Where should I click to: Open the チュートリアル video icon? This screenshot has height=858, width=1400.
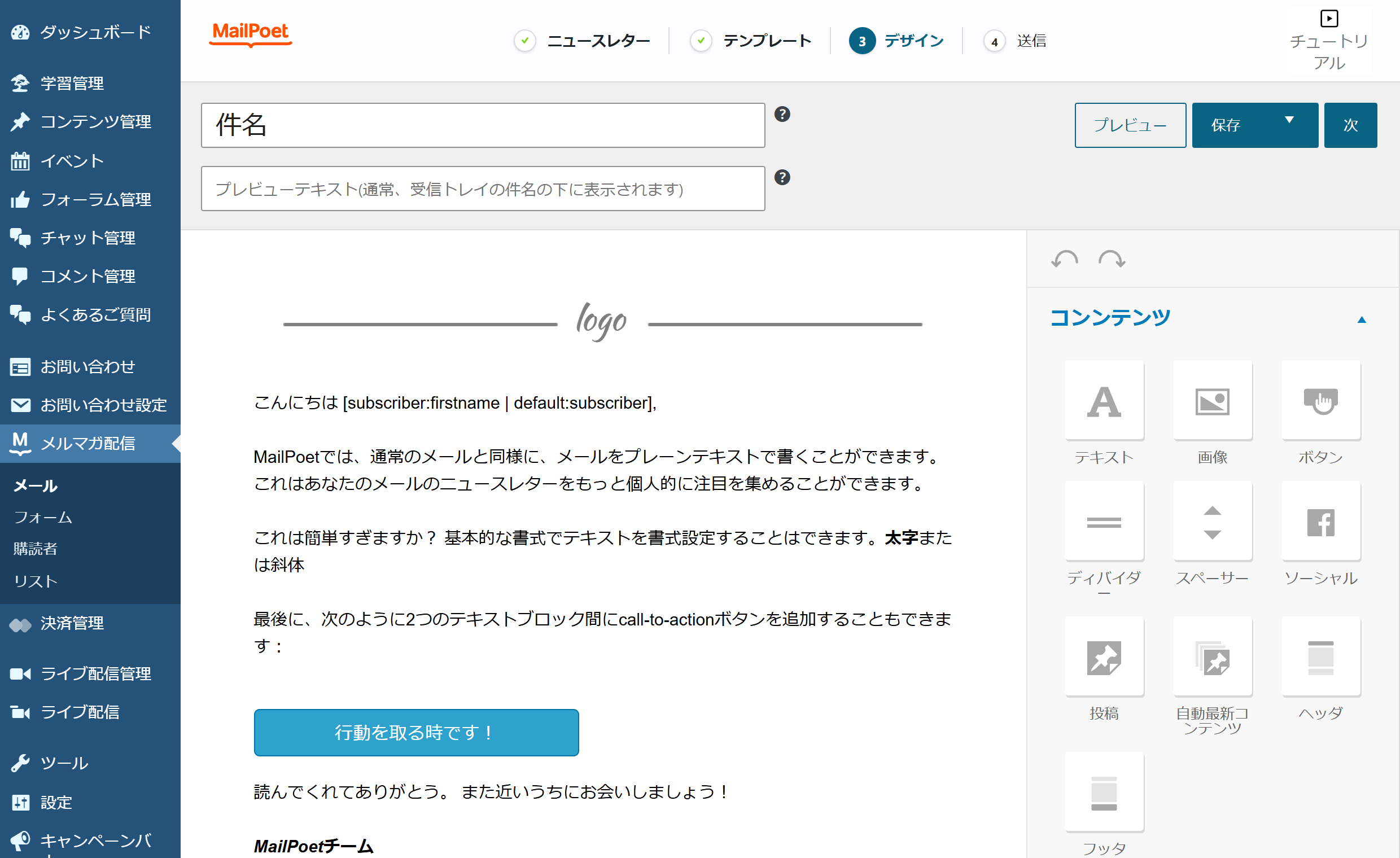(x=1328, y=18)
